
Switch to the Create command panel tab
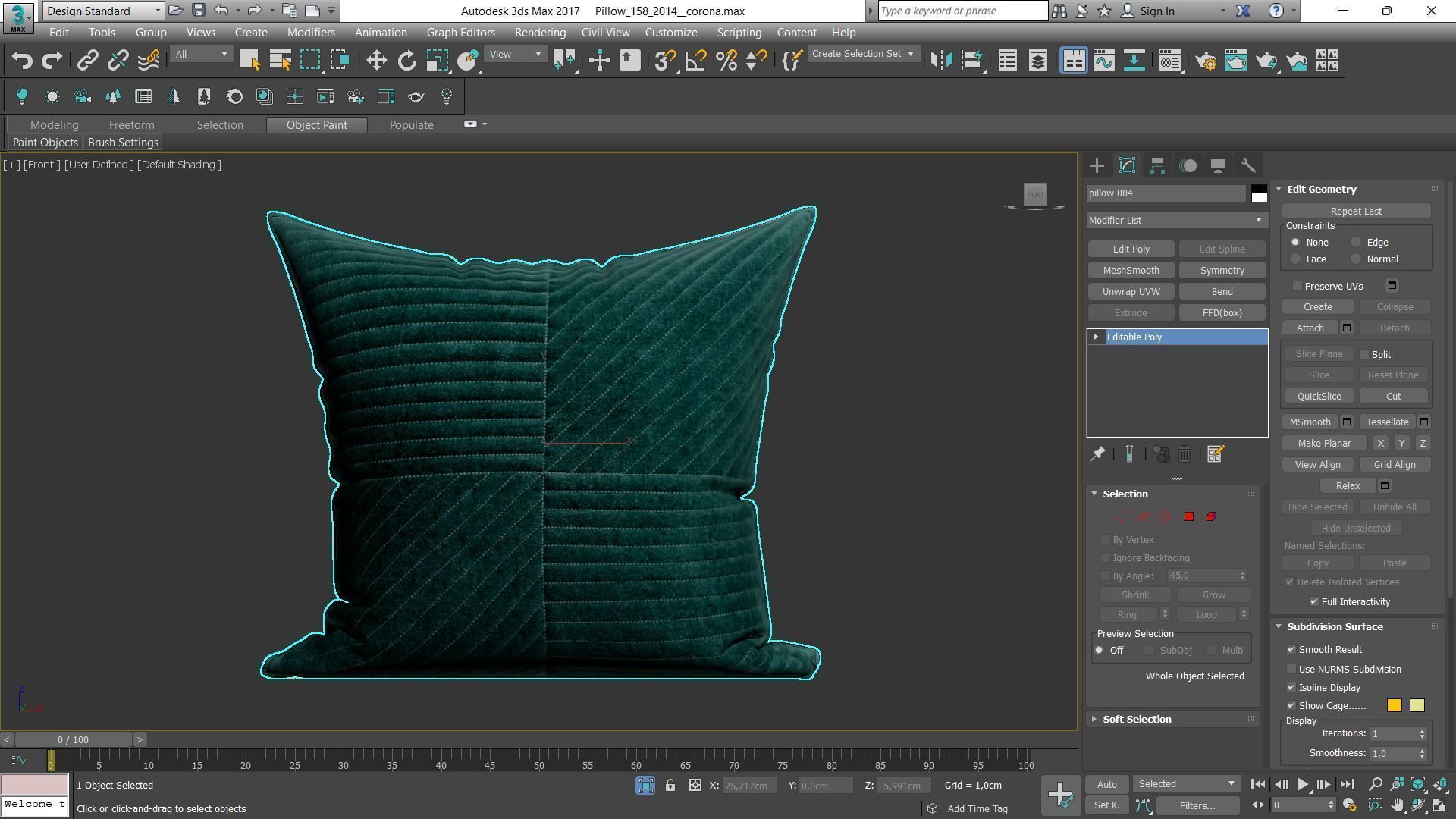(1097, 165)
